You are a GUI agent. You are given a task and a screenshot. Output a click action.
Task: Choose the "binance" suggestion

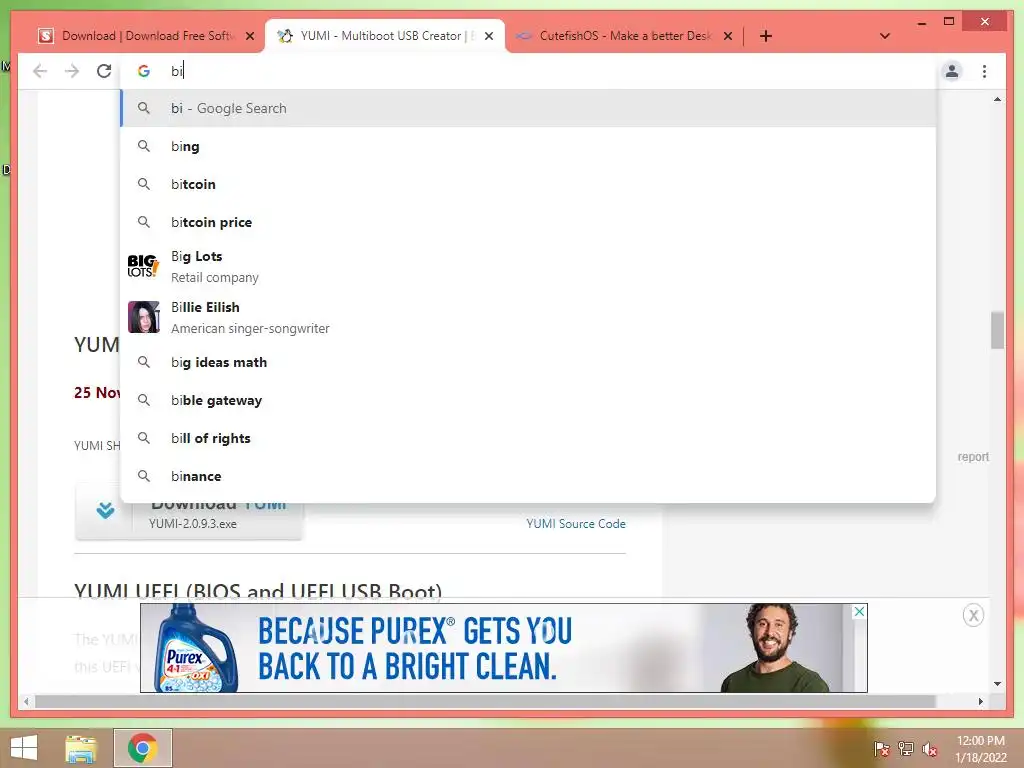pyautogui.click(x=528, y=476)
